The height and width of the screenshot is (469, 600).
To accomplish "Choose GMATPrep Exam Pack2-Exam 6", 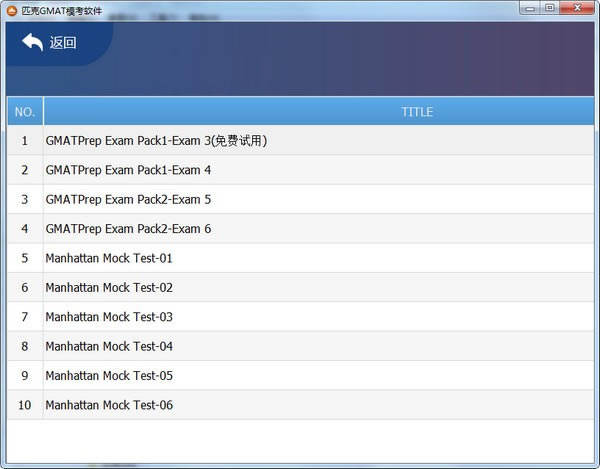I will [128, 229].
